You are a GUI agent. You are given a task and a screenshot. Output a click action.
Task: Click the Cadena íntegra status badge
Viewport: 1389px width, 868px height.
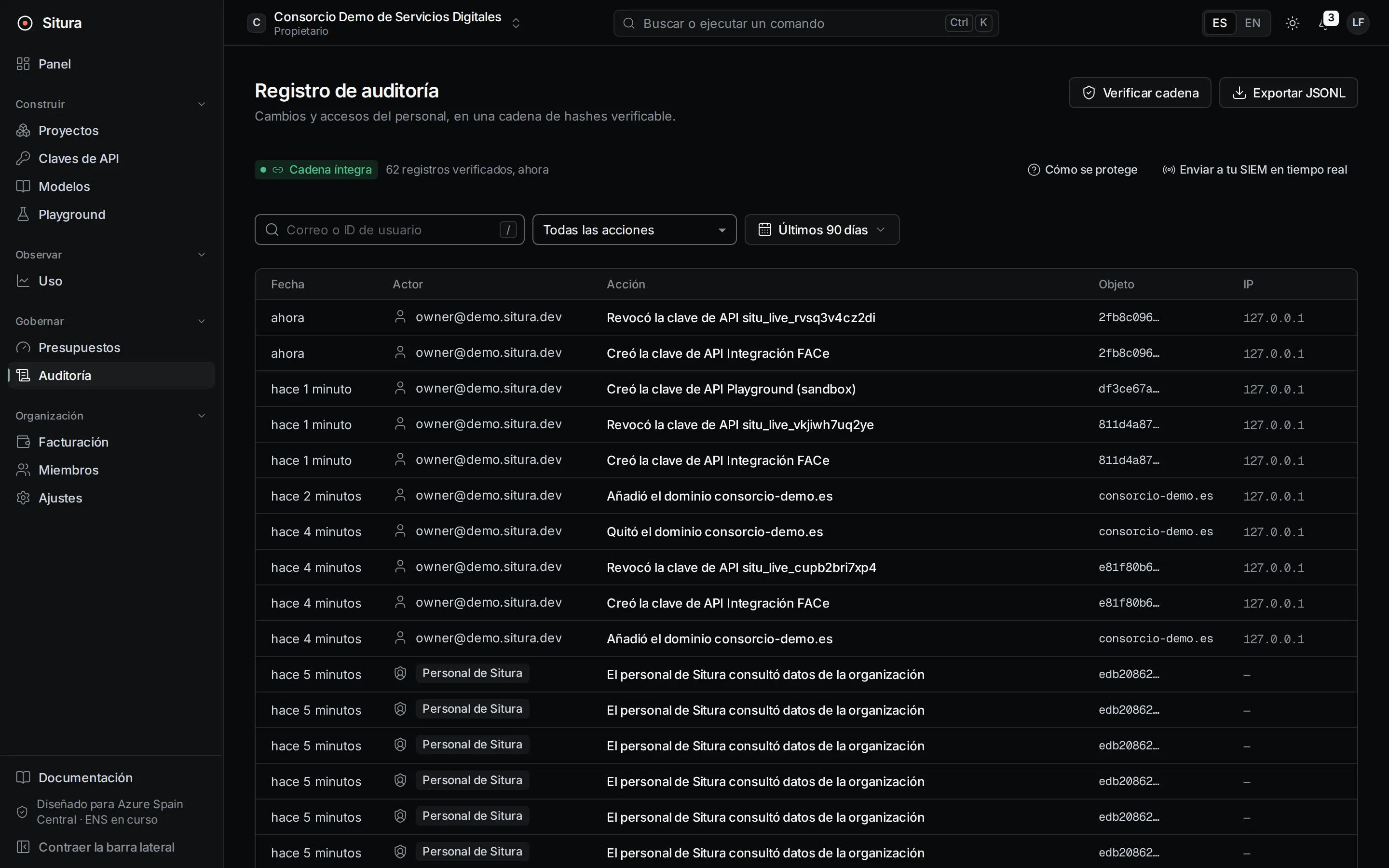click(x=316, y=170)
